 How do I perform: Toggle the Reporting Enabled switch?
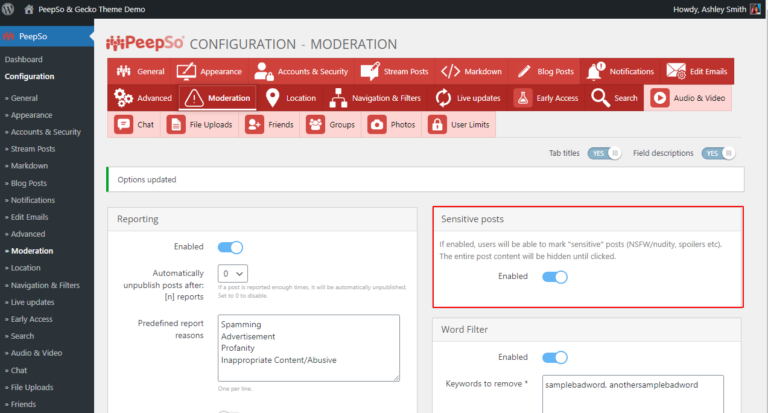(230, 247)
